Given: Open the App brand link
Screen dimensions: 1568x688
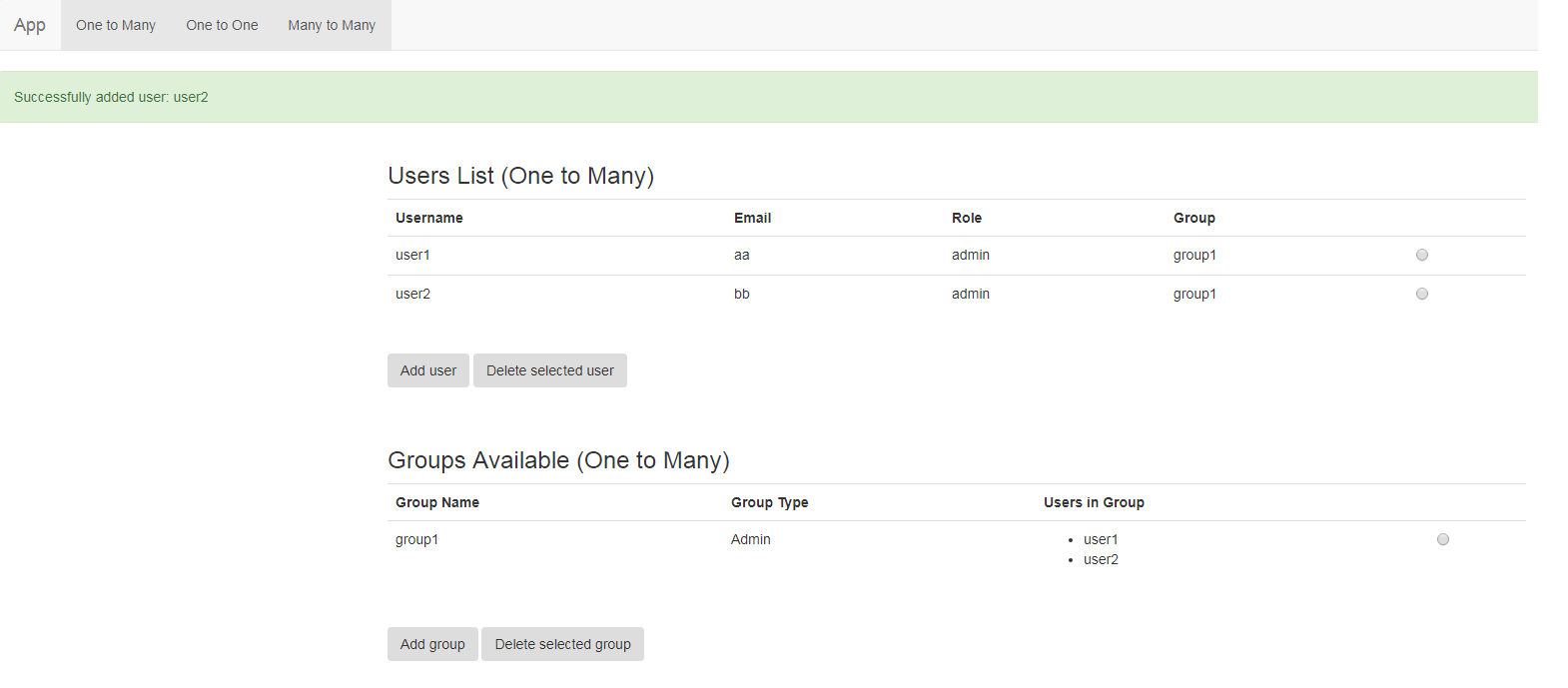Looking at the screenshot, I should [30, 25].
